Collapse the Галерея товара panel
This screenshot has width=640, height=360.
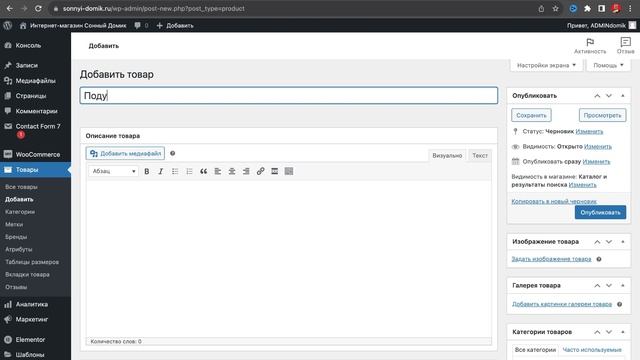pos(623,286)
